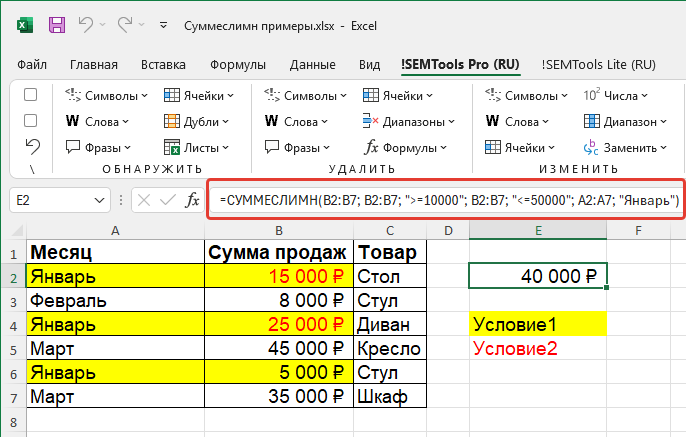
Task: Open the Заменить dropdown
Action: (625, 148)
